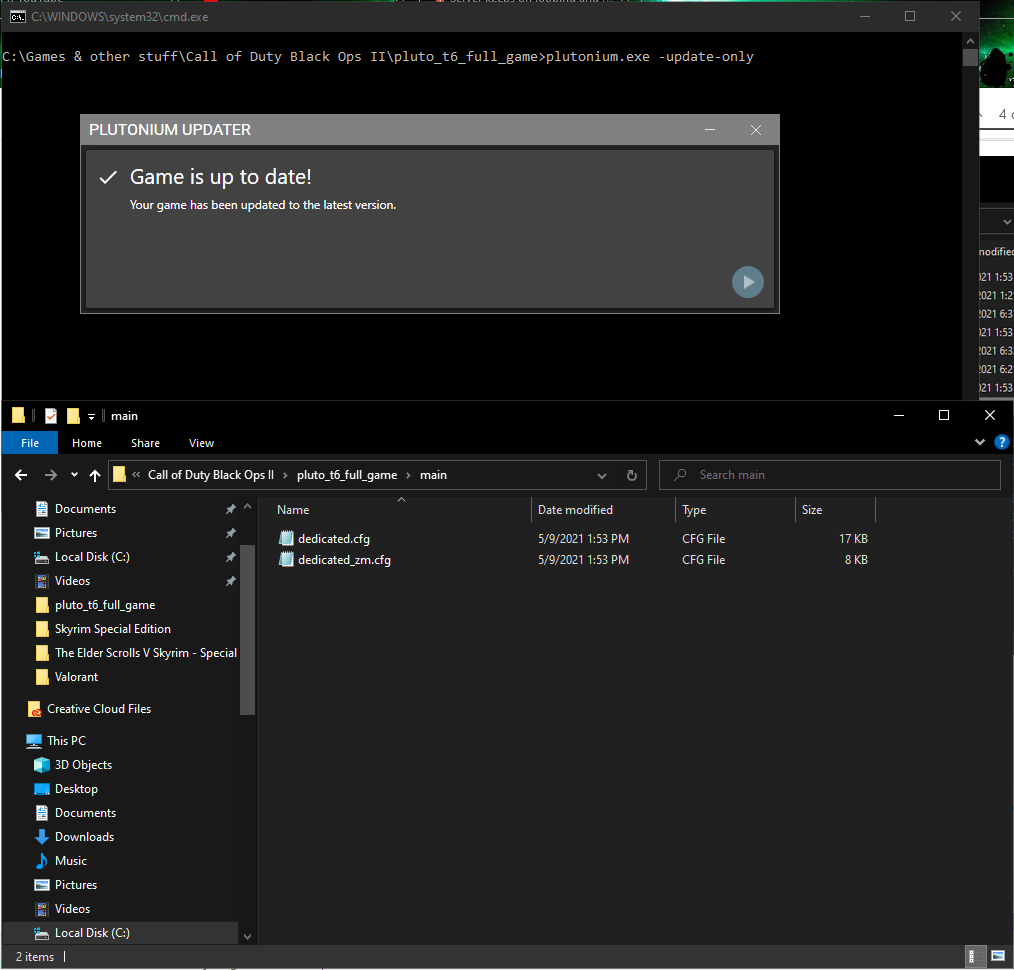
Task: Open Explorer help question mark icon
Action: pos(1001,442)
